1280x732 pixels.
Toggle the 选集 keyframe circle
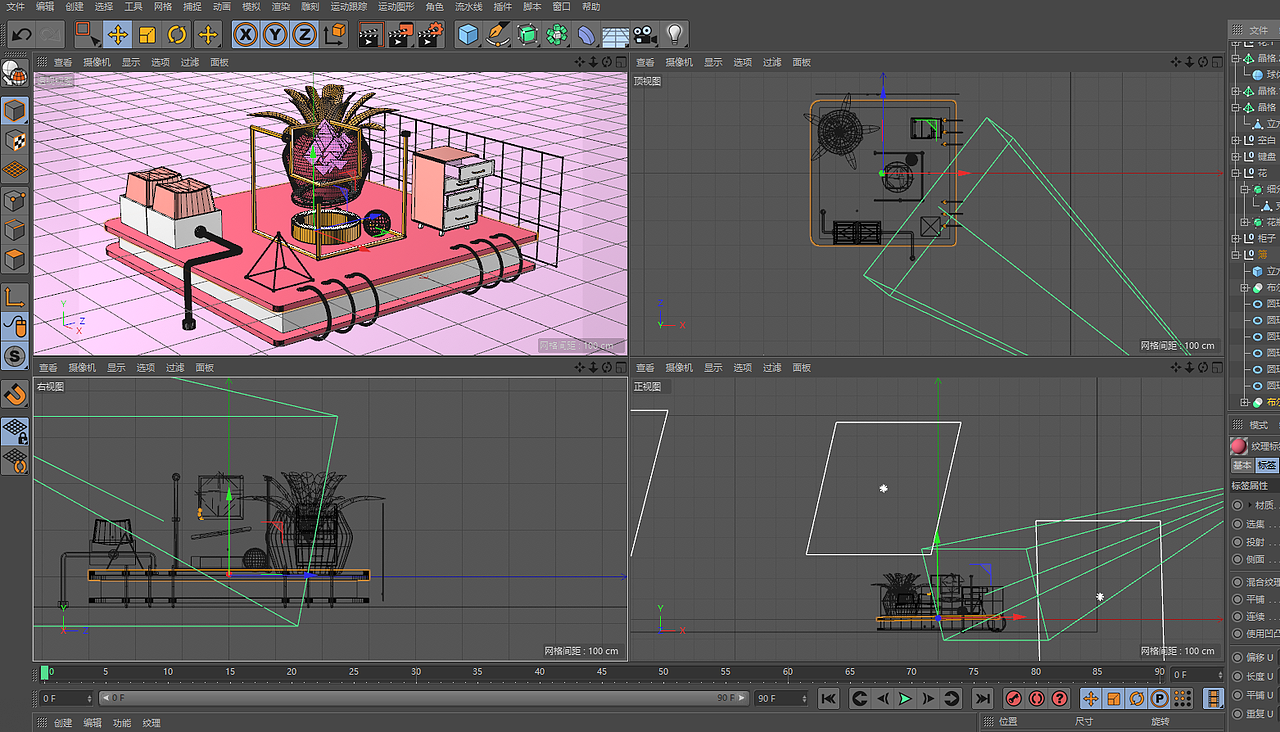(1238, 524)
